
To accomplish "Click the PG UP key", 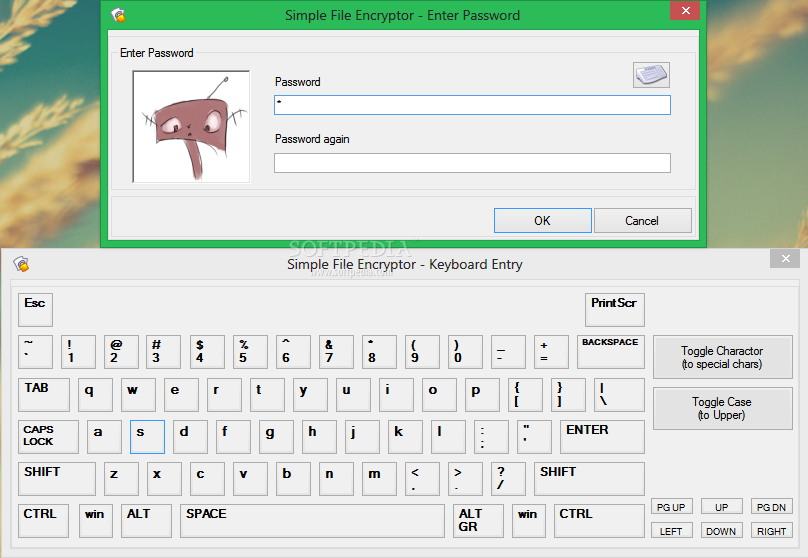I will point(671,506).
